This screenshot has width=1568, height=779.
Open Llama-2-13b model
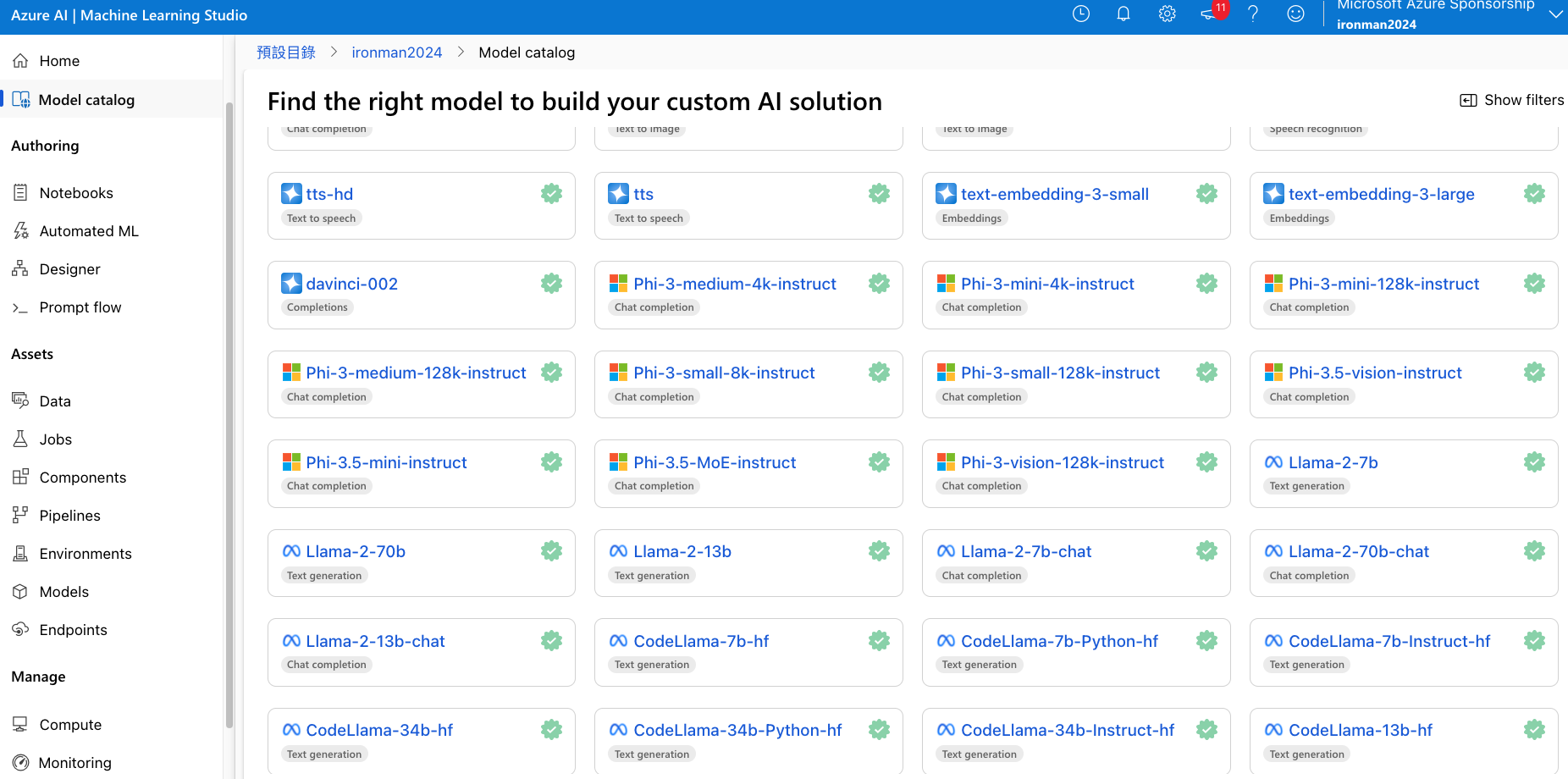[x=682, y=551]
